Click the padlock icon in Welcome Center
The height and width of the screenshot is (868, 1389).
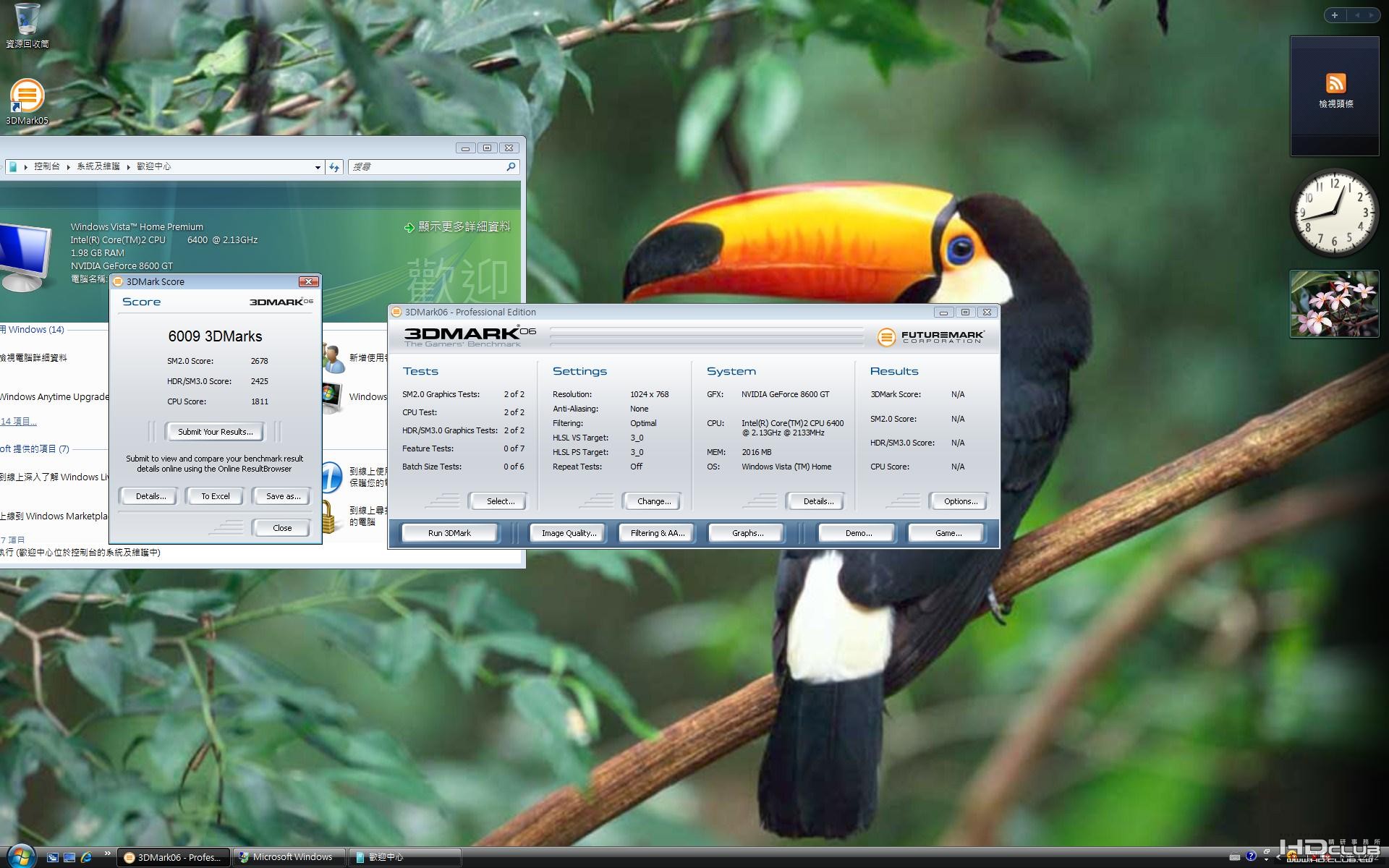[x=328, y=516]
